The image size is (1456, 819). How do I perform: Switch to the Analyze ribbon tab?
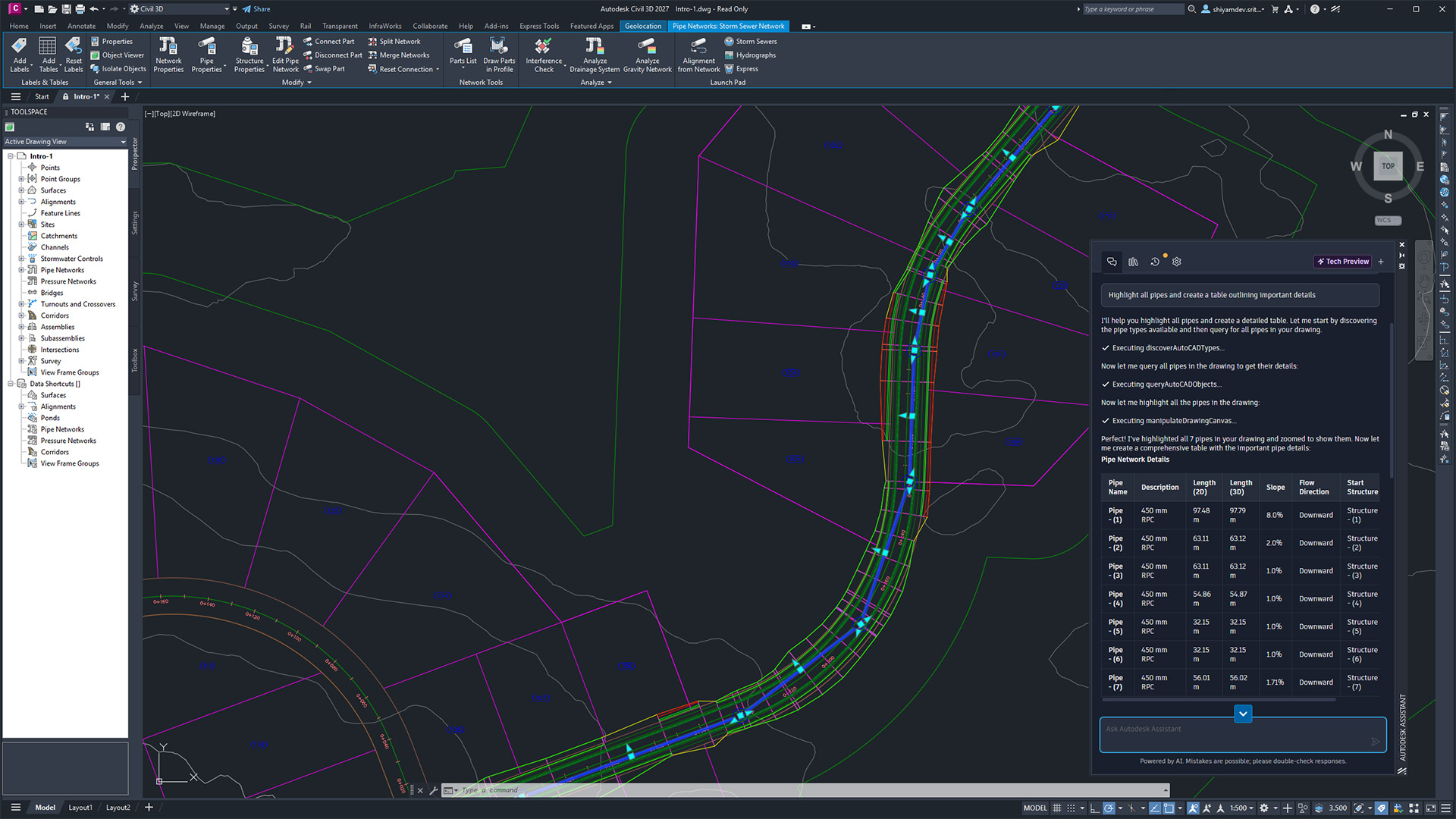click(152, 26)
